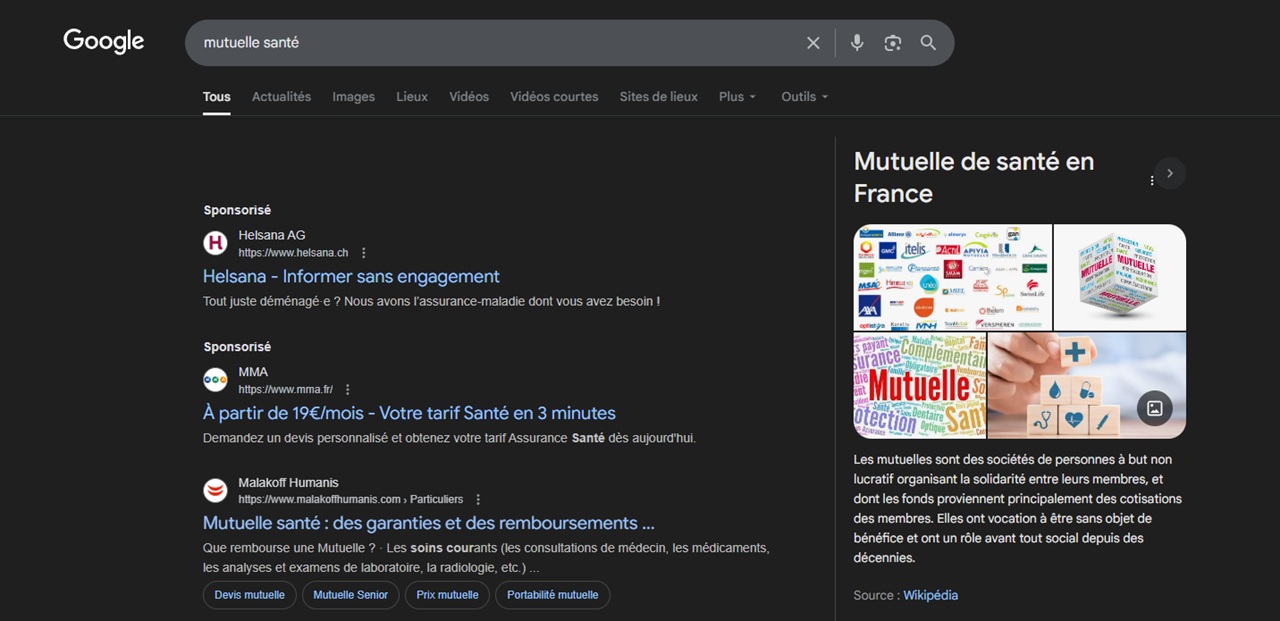Click the image gallery icon on thumbnail
1280x621 pixels.
(1154, 408)
